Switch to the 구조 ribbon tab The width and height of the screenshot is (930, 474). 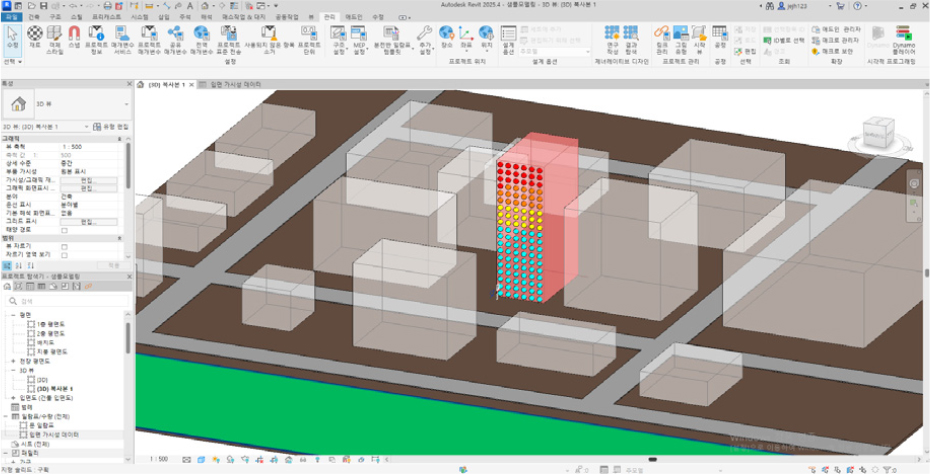(55, 17)
